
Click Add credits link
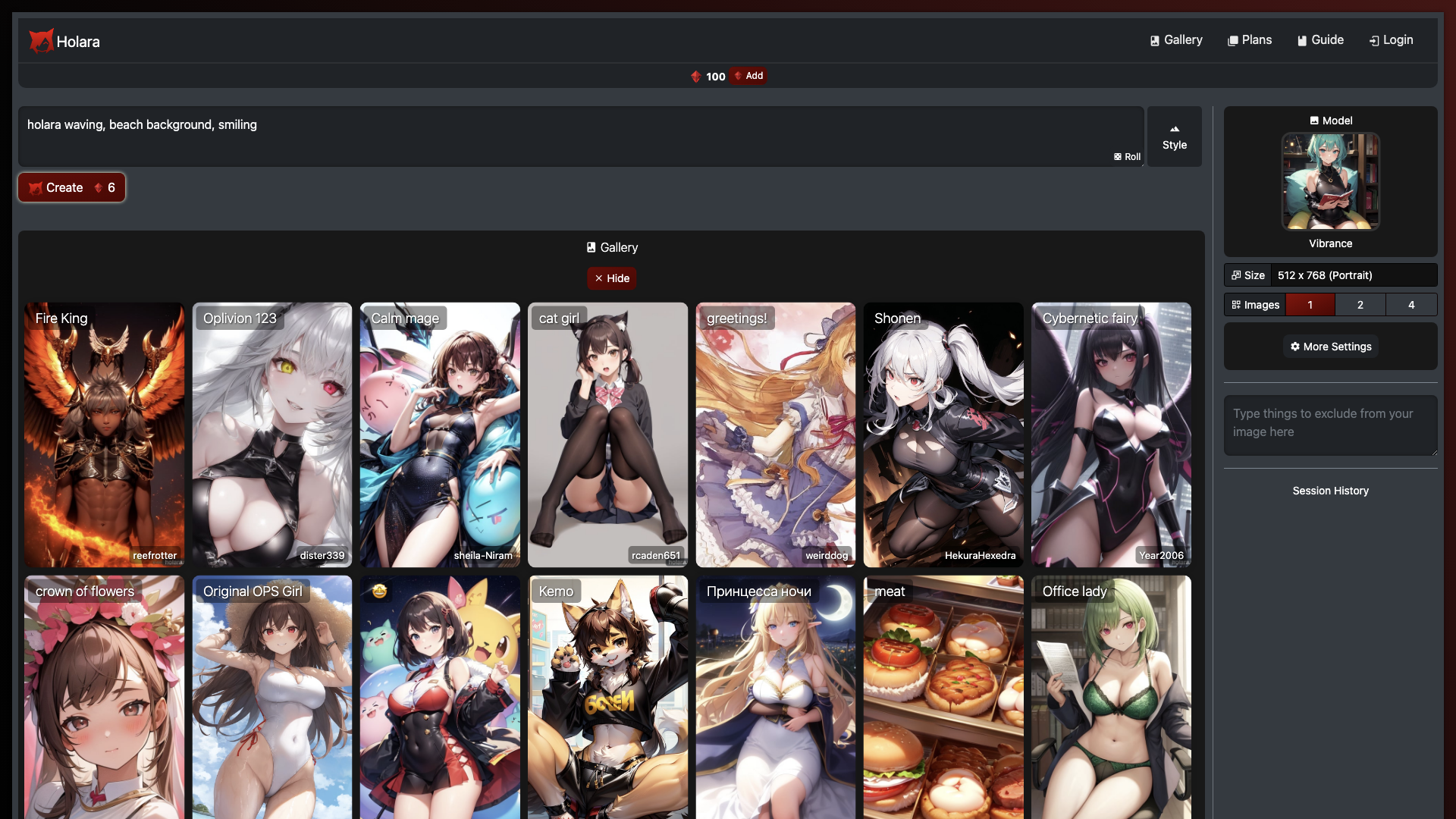[x=749, y=75]
